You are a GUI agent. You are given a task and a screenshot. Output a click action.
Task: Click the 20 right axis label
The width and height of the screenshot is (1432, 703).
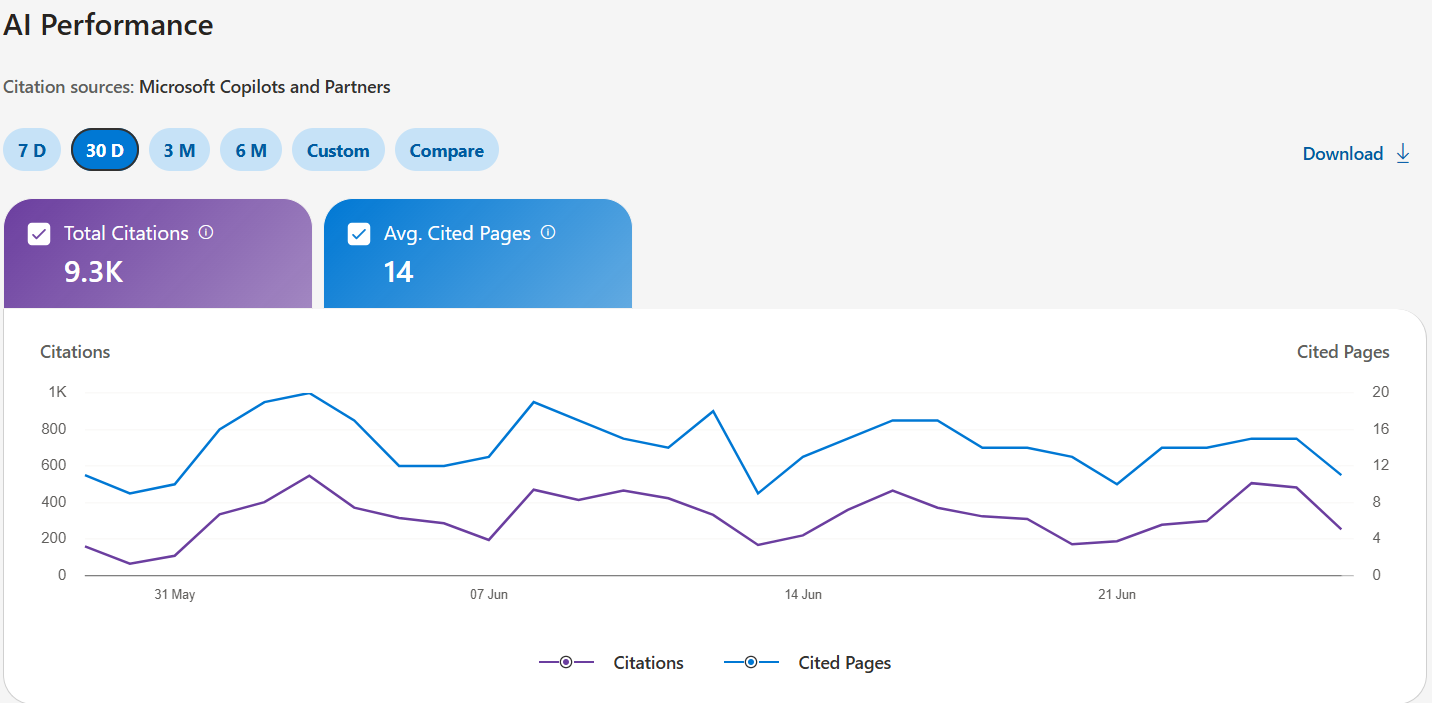1380,392
